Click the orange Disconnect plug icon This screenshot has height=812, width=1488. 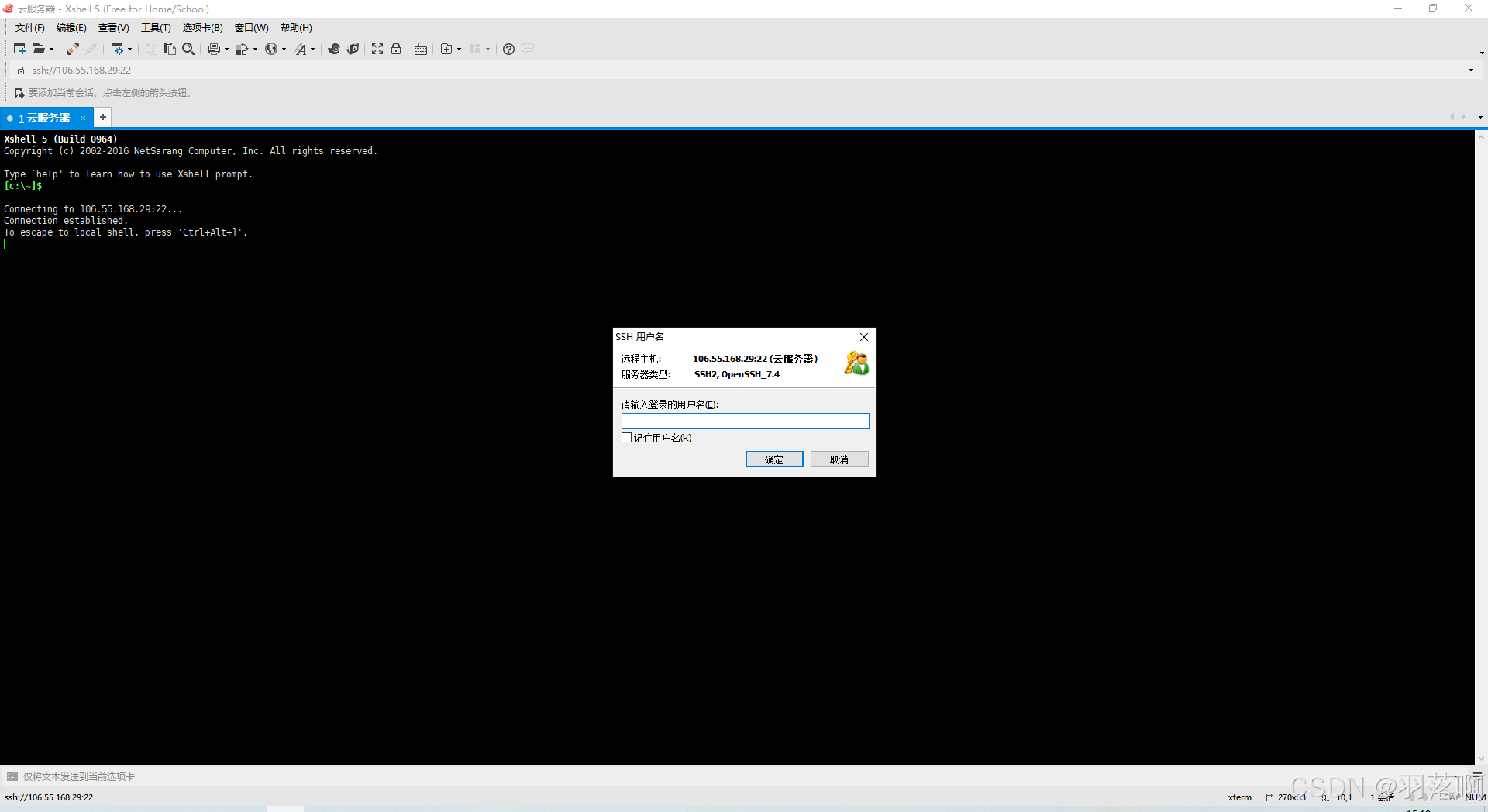(x=73, y=49)
